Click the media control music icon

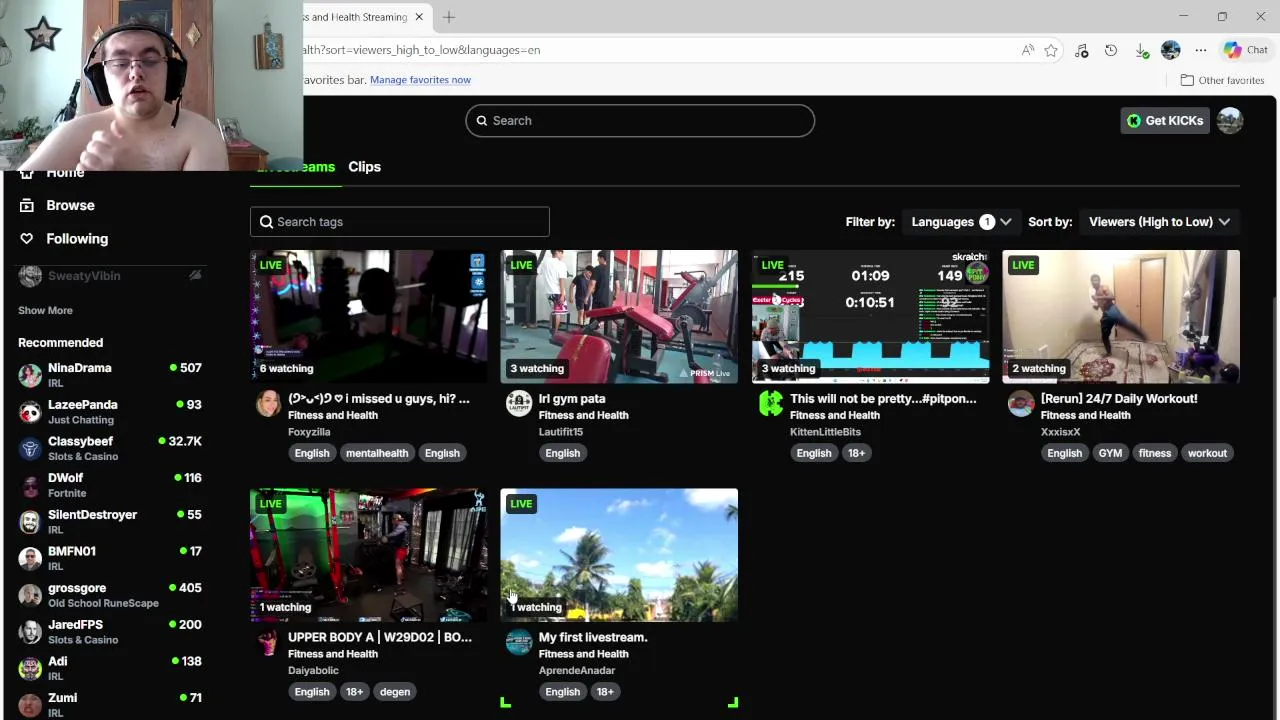(1081, 50)
